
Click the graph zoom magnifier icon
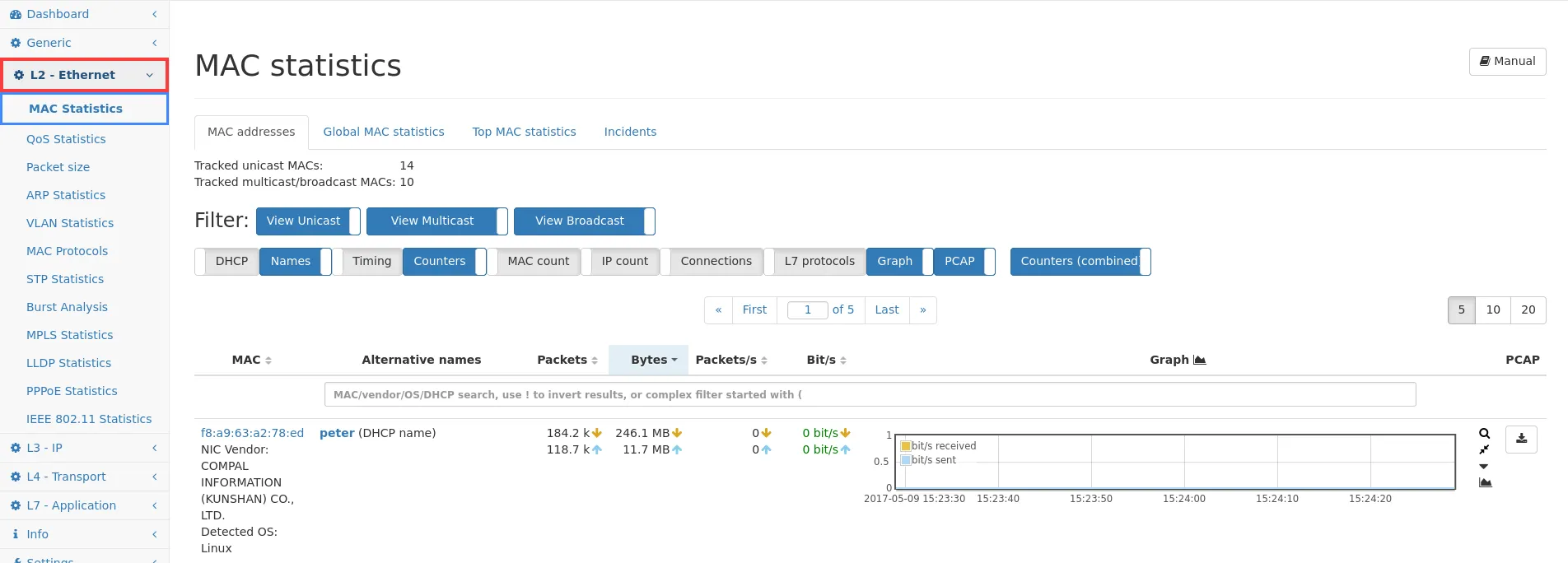(1484, 434)
